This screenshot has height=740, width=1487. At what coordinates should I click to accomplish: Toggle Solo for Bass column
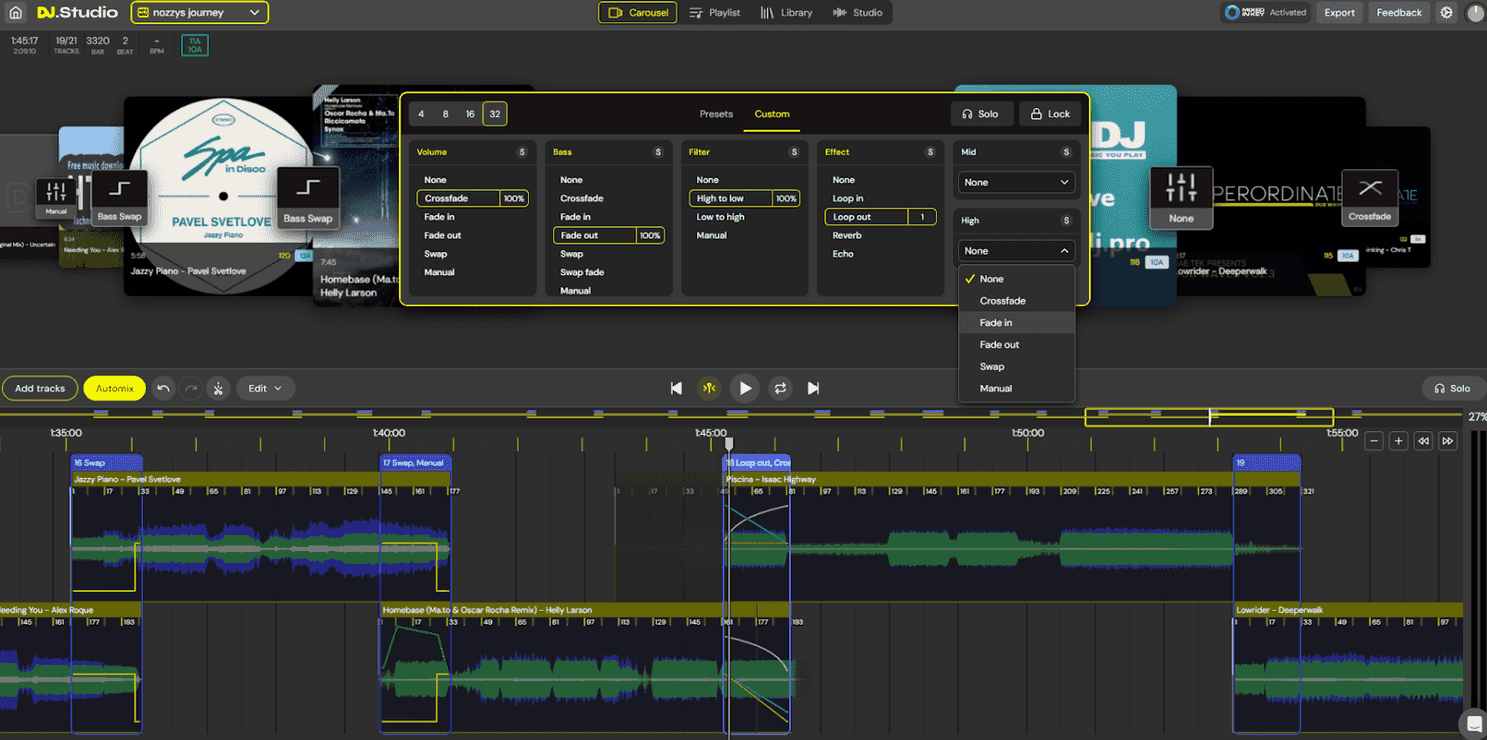[657, 152]
